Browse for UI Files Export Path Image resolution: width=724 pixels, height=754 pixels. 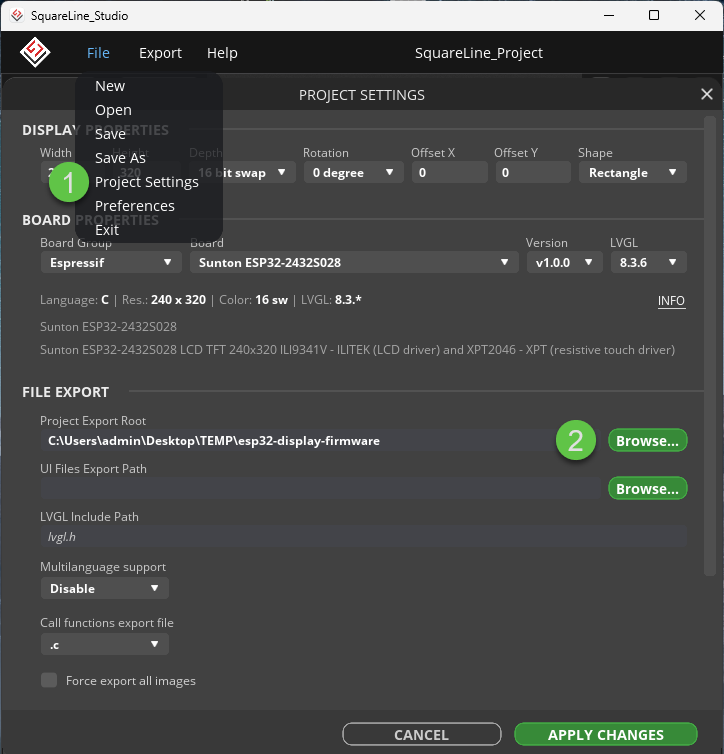point(648,489)
